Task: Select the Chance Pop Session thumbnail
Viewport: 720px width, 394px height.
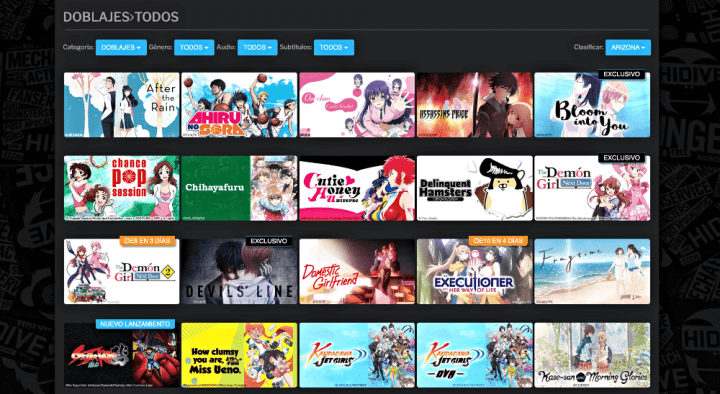Action: (x=122, y=188)
